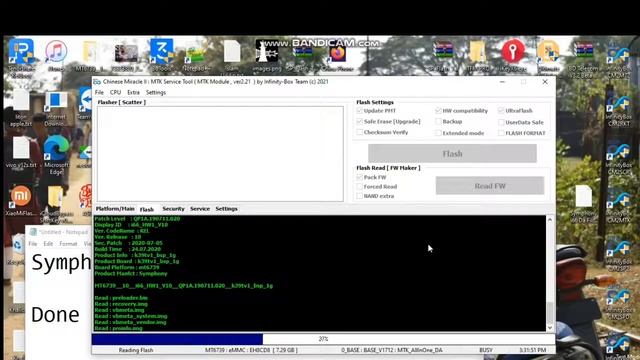Click the BUSY status bar entry
The image size is (640, 360).
tap(486, 350)
